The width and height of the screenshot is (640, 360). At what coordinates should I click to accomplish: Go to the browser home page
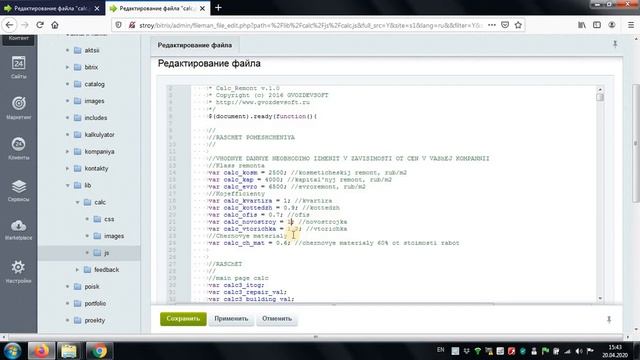point(55,25)
